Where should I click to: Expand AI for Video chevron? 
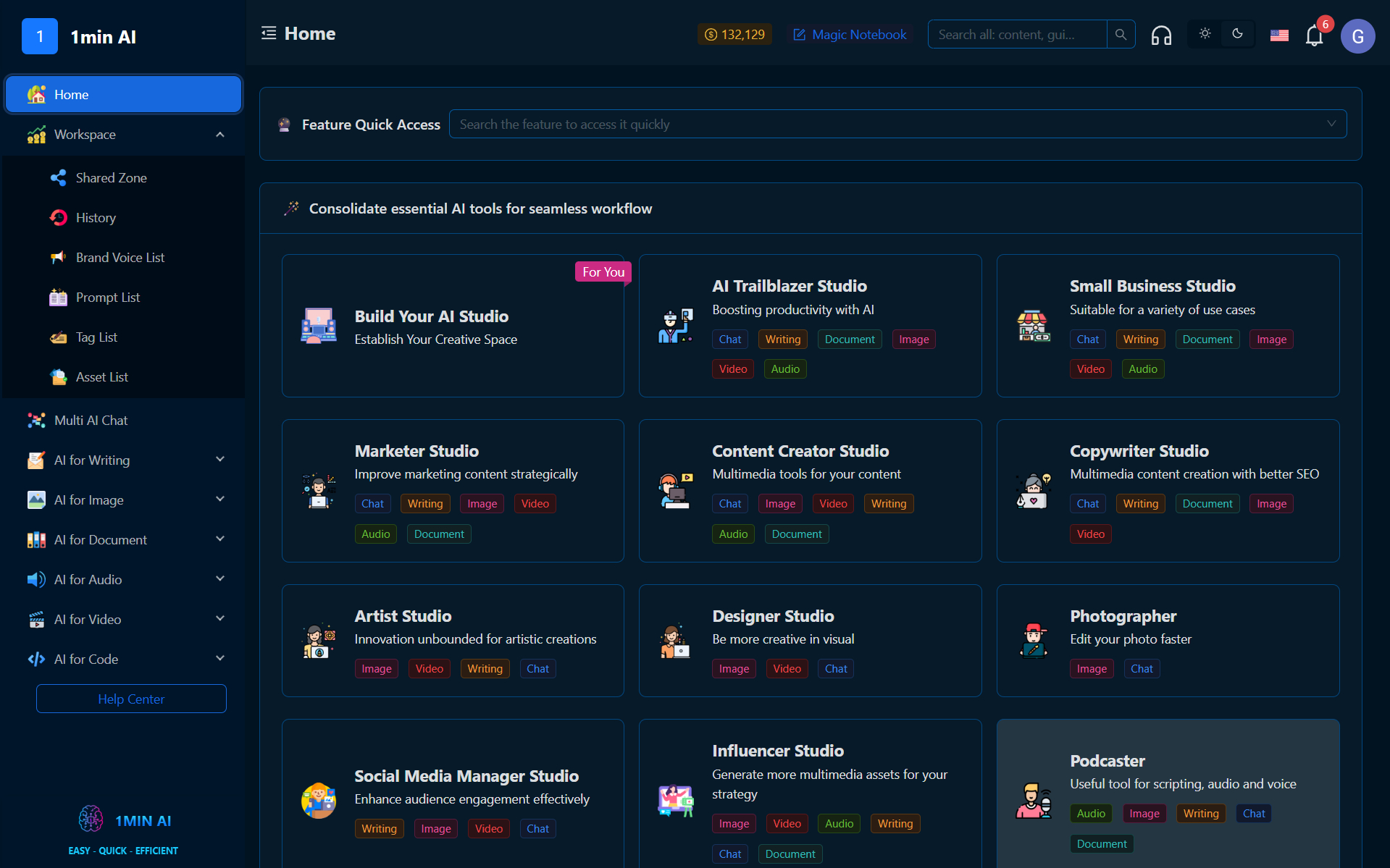220,618
